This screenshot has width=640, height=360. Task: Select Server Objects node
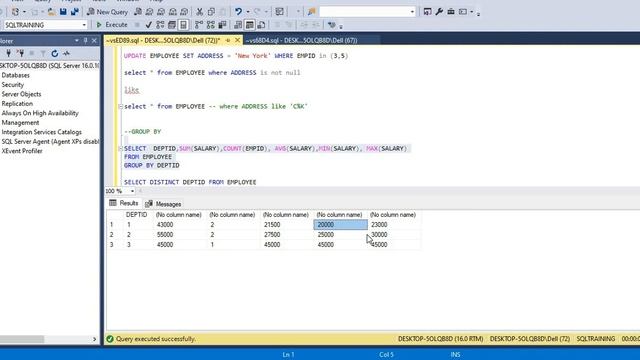point(21,94)
